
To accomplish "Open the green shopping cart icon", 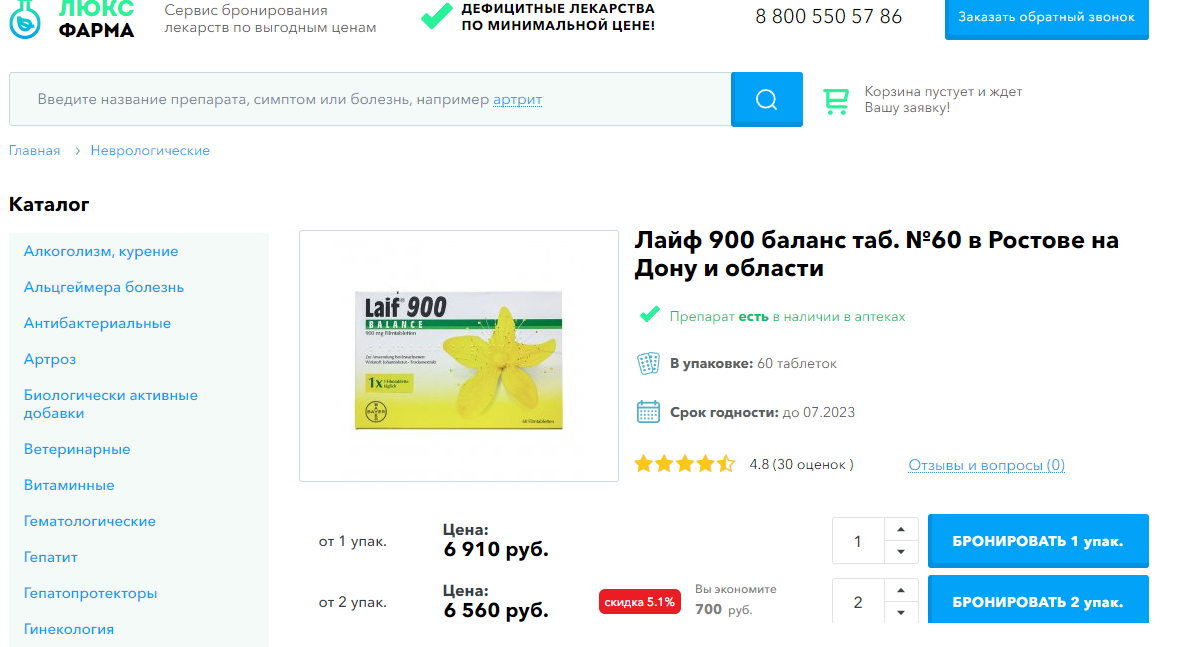I will click(x=835, y=100).
